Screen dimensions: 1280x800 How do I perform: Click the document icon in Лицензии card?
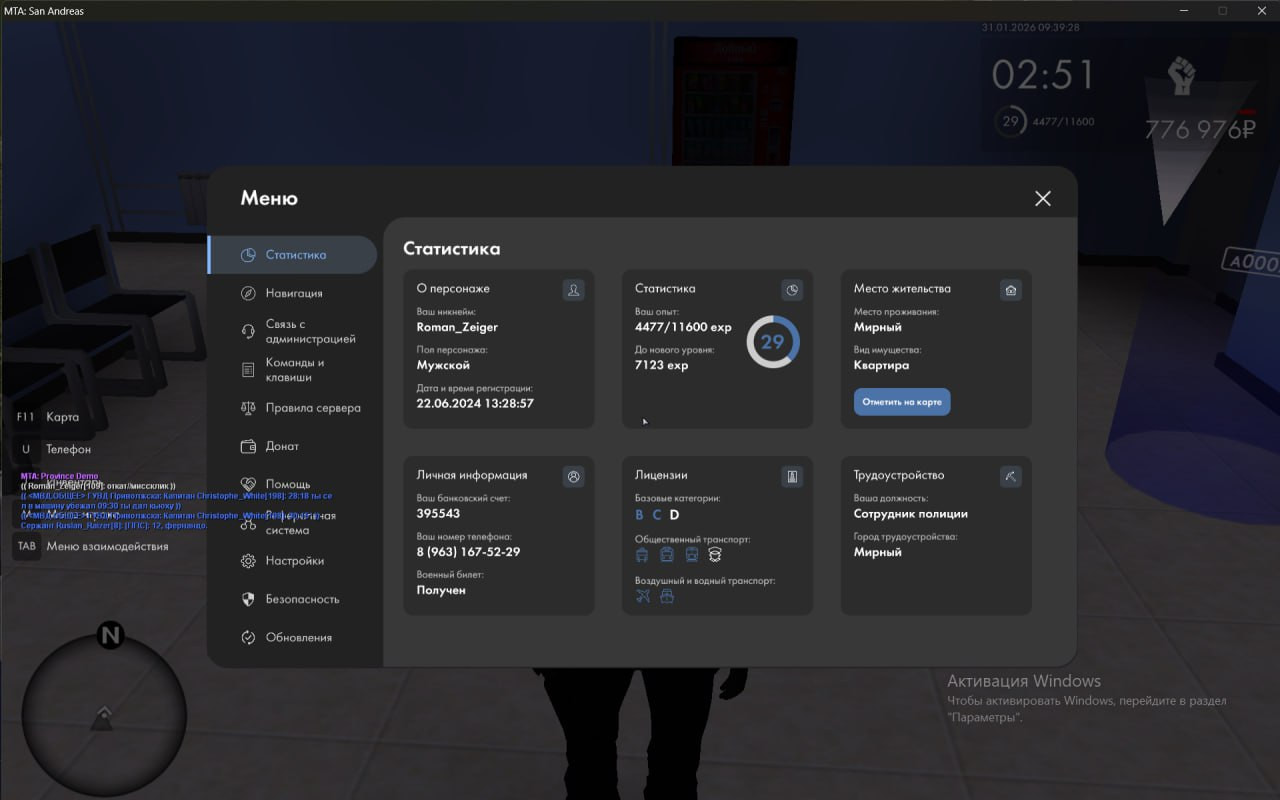pyautogui.click(x=792, y=477)
